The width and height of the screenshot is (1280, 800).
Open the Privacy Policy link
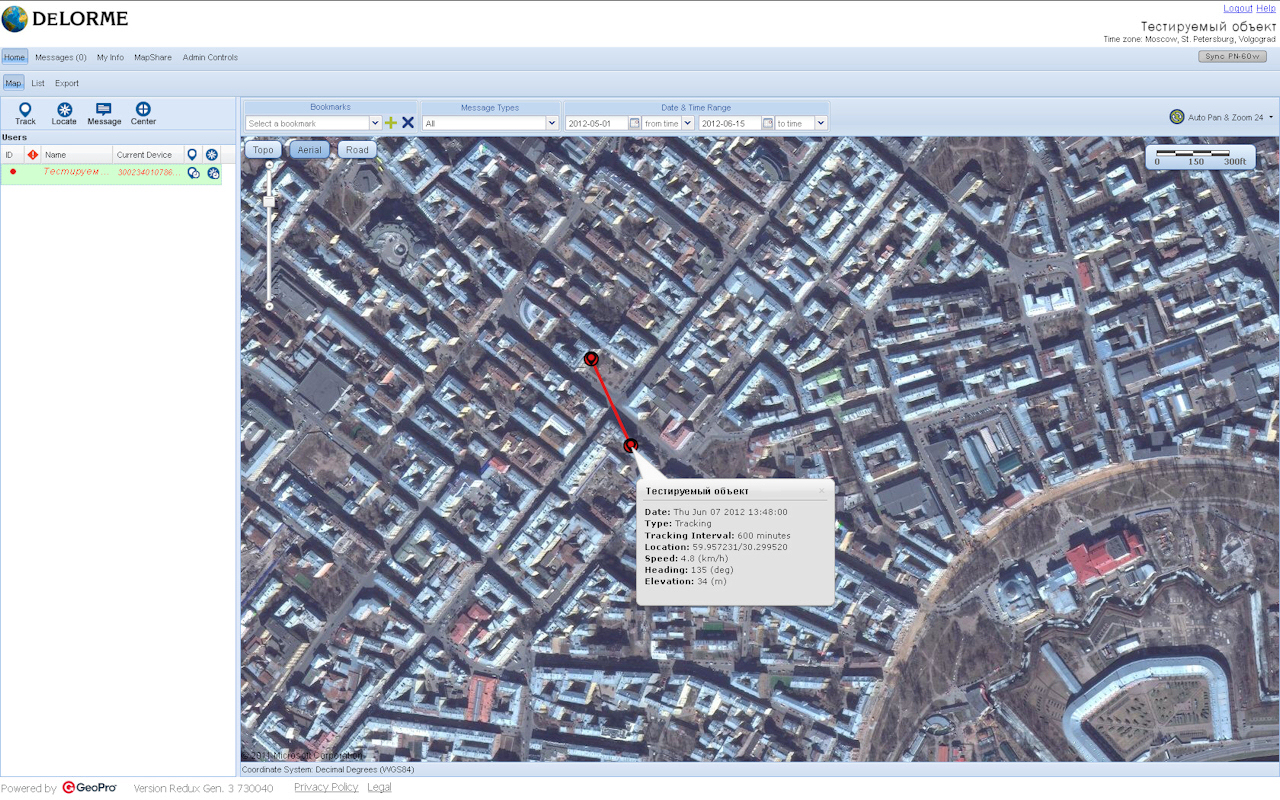(x=326, y=787)
